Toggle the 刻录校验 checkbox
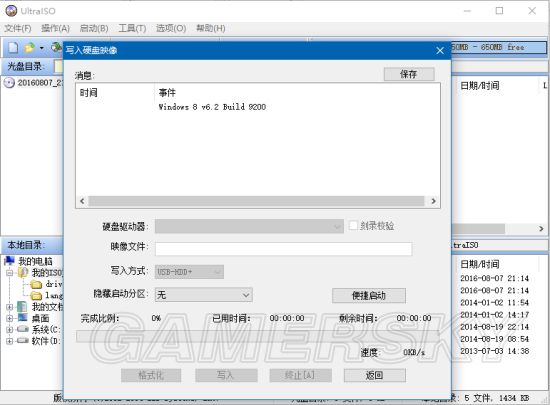The height and width of the screenshot is (405, 550). tap(353, 225)
